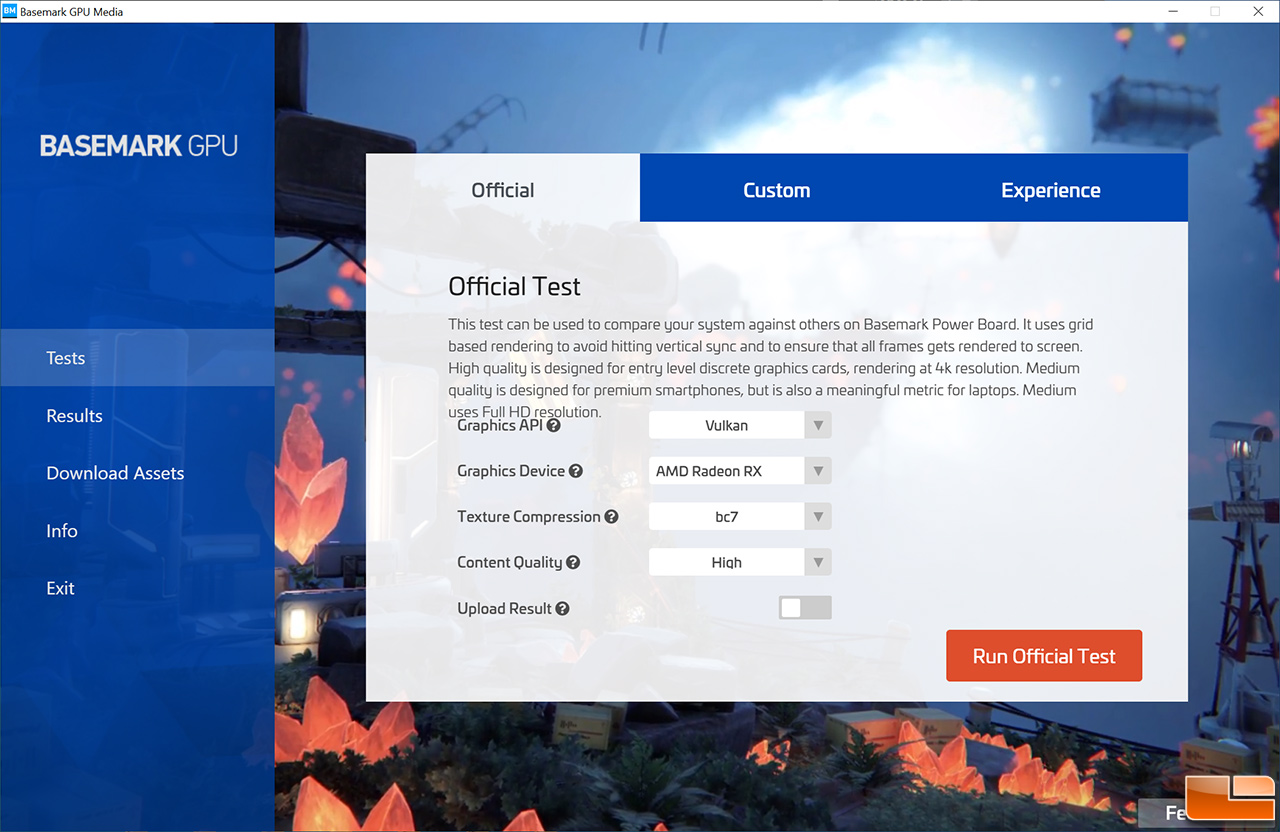Click the Graphics API label
This screenshot has width=1280, height=832.
pyautogui.click(x=500, y=425)
